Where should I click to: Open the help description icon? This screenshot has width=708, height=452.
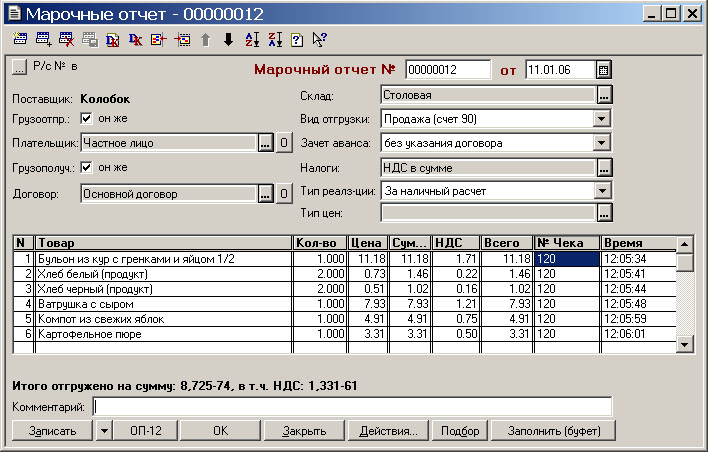(x=296, y=40)
